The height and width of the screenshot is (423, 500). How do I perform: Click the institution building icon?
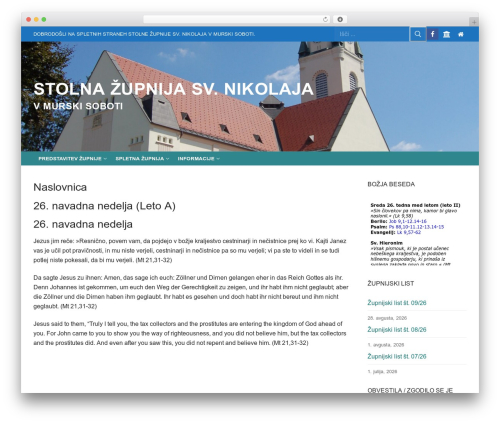coord(446,34)
